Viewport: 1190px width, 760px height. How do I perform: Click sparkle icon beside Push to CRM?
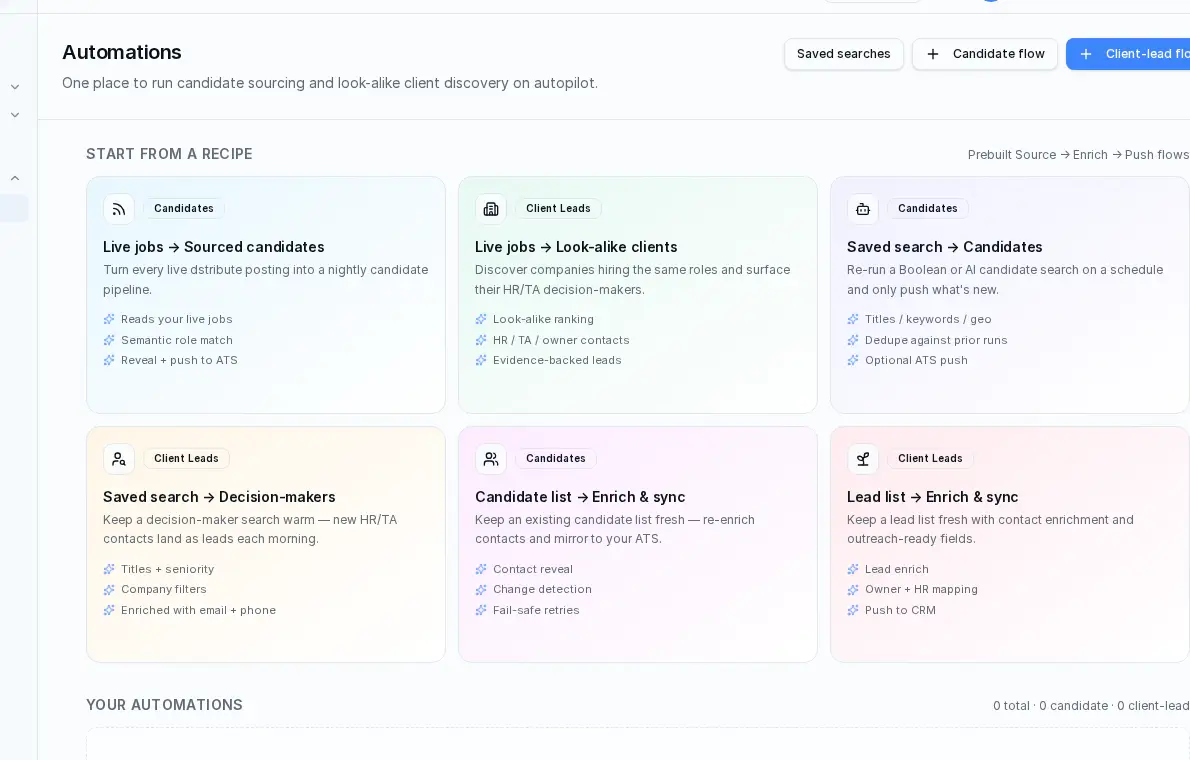852,610
